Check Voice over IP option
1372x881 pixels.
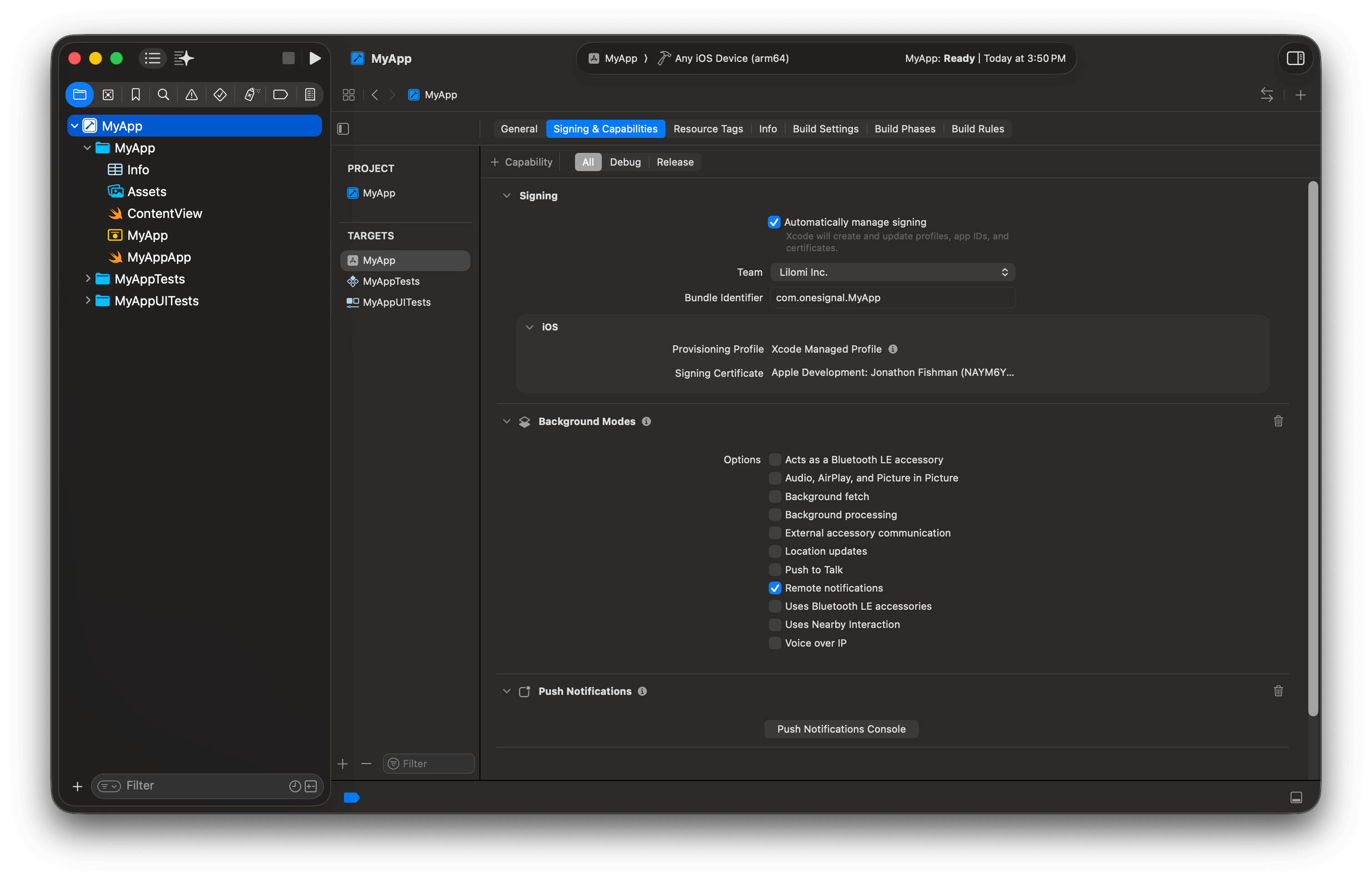775,643
